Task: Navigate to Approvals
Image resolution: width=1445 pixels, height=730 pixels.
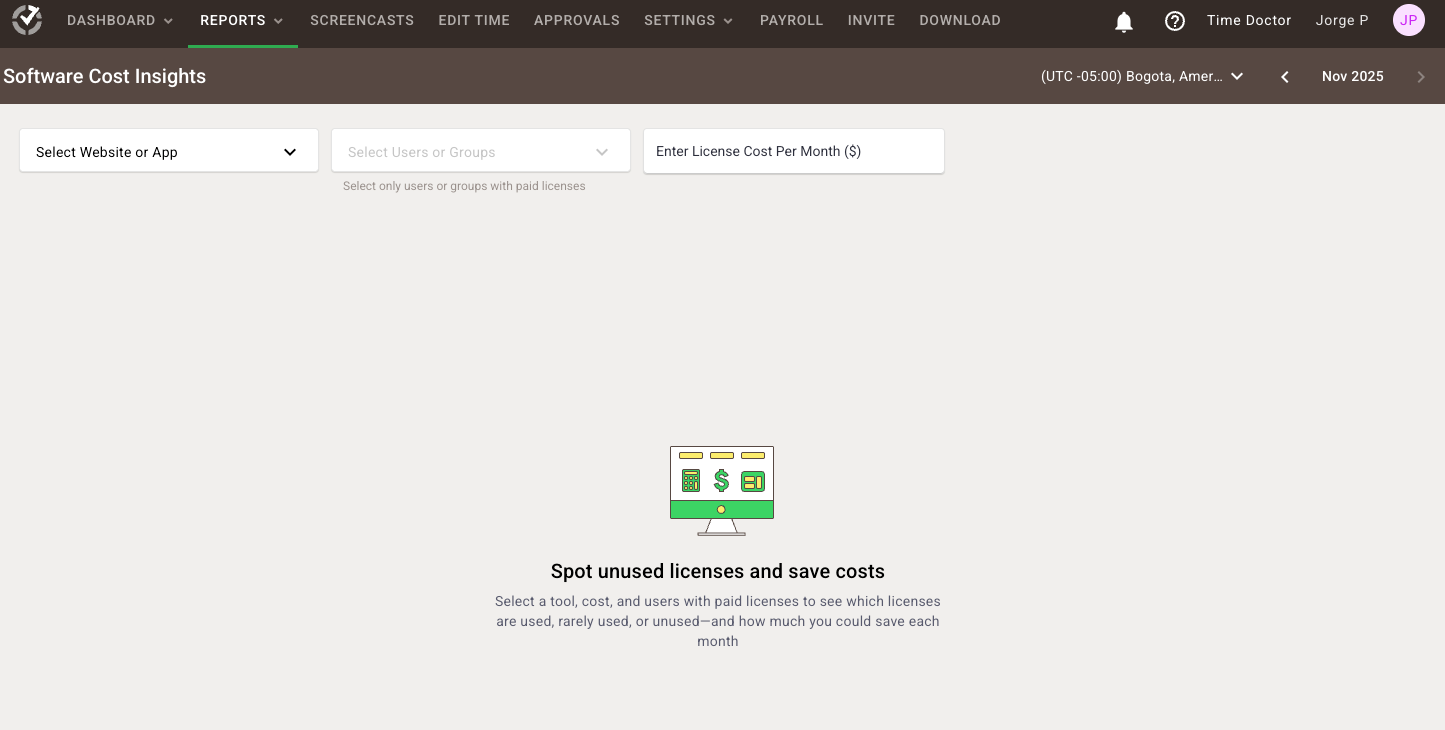Action: click(577, 20)
